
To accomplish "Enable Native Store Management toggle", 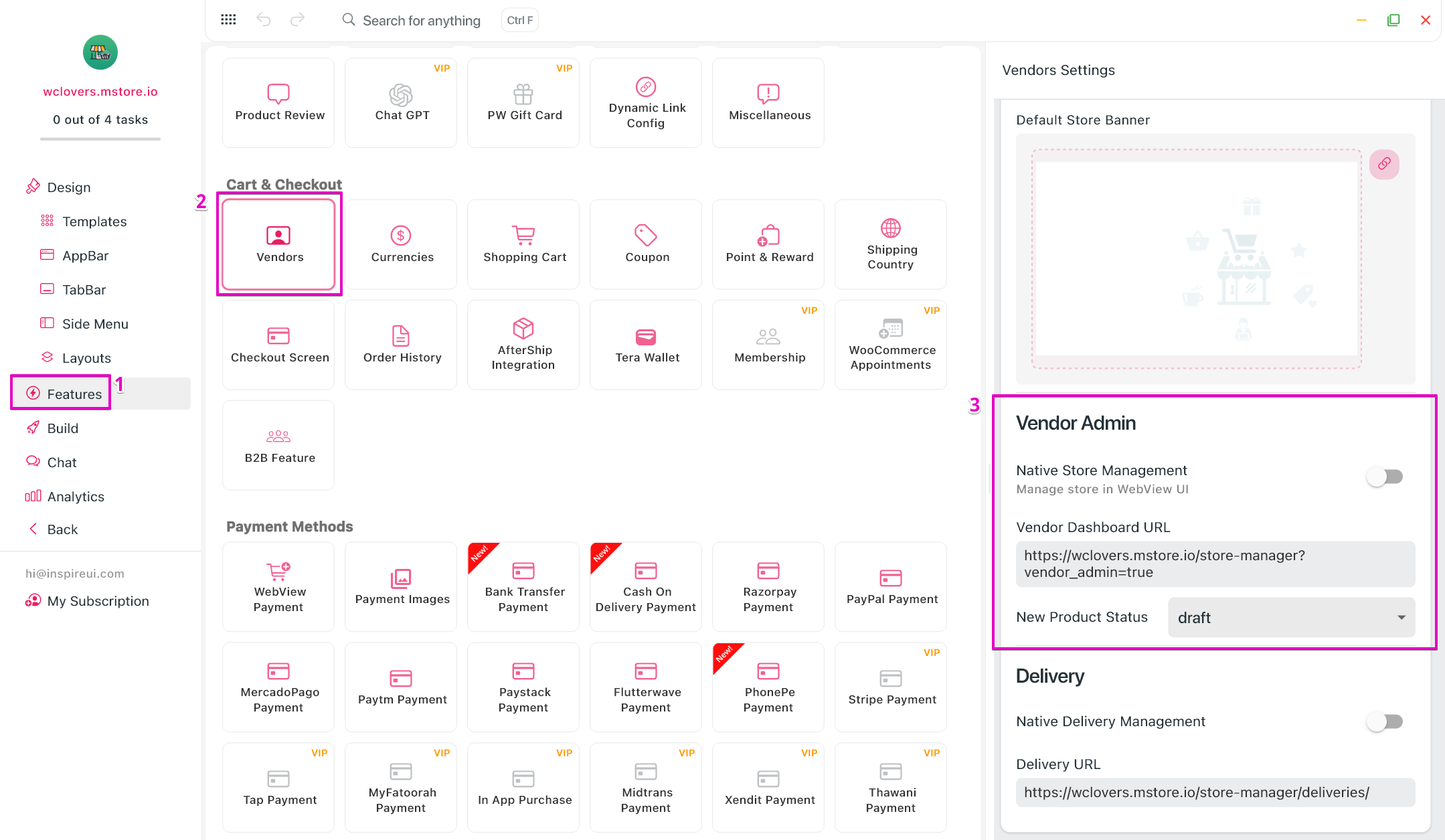I will coord(1384,477).
